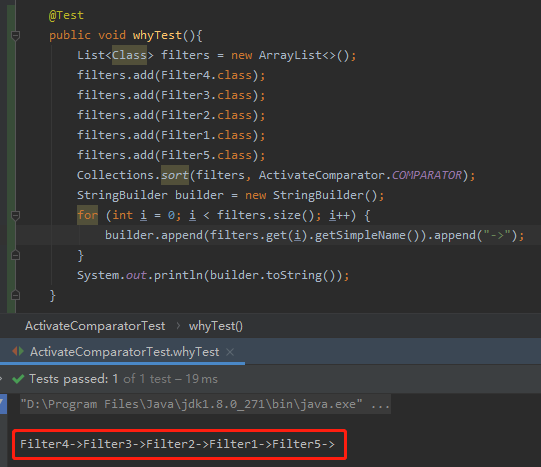The image size is (541, 467).
Task: Click the green tests passed checkmark
Action: click(x=18, y=379)
